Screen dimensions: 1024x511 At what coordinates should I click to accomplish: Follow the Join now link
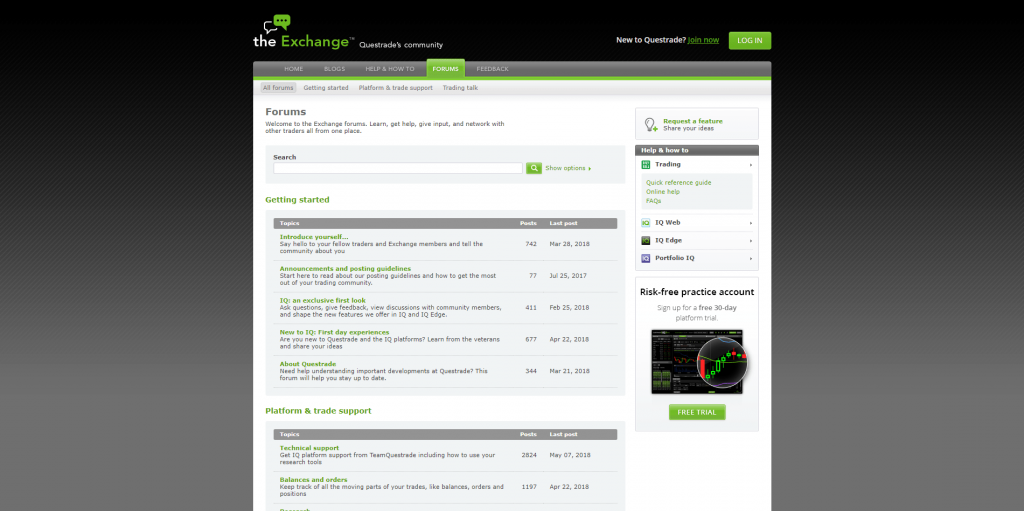pos(703,40)
